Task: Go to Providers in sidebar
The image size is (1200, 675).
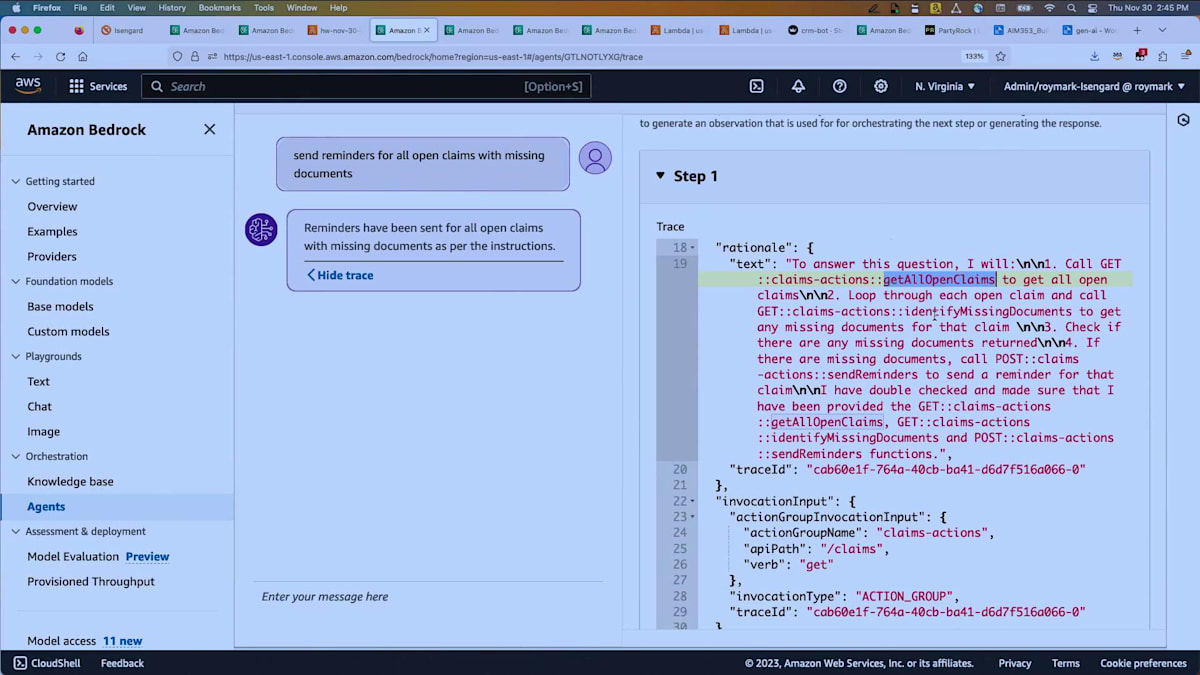Action: [x=52, y=256]
